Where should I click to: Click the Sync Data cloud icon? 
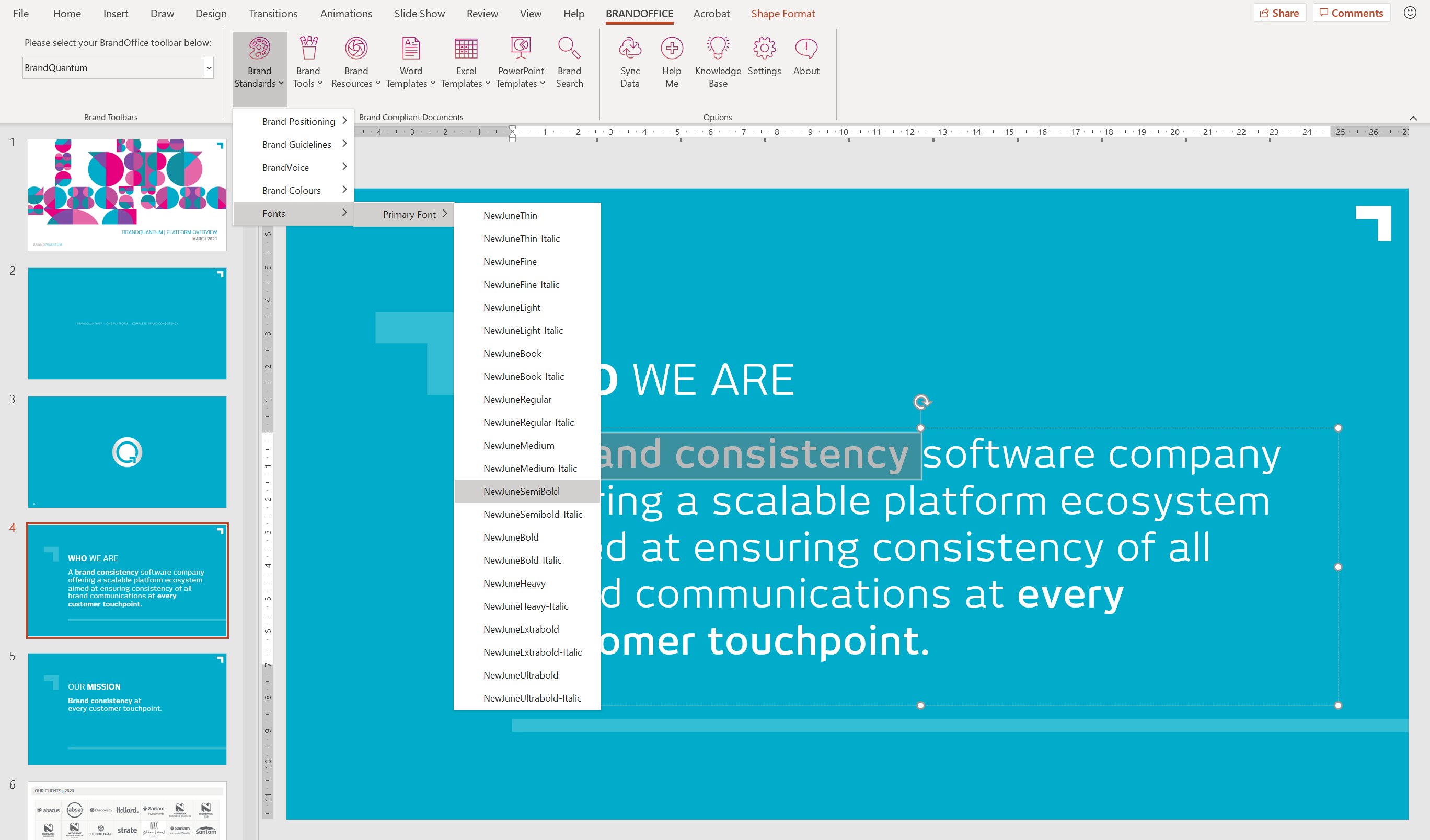[x=629, y=49]
